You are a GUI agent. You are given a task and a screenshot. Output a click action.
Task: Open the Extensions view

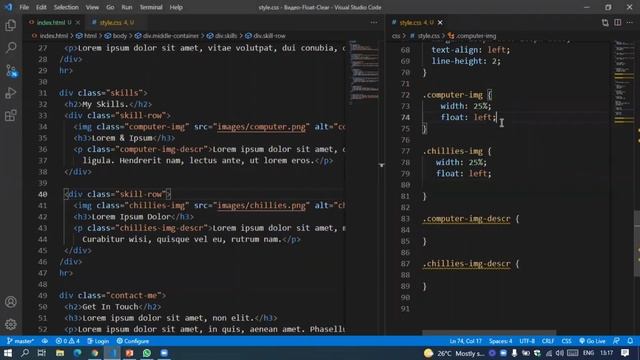point(11,116)
